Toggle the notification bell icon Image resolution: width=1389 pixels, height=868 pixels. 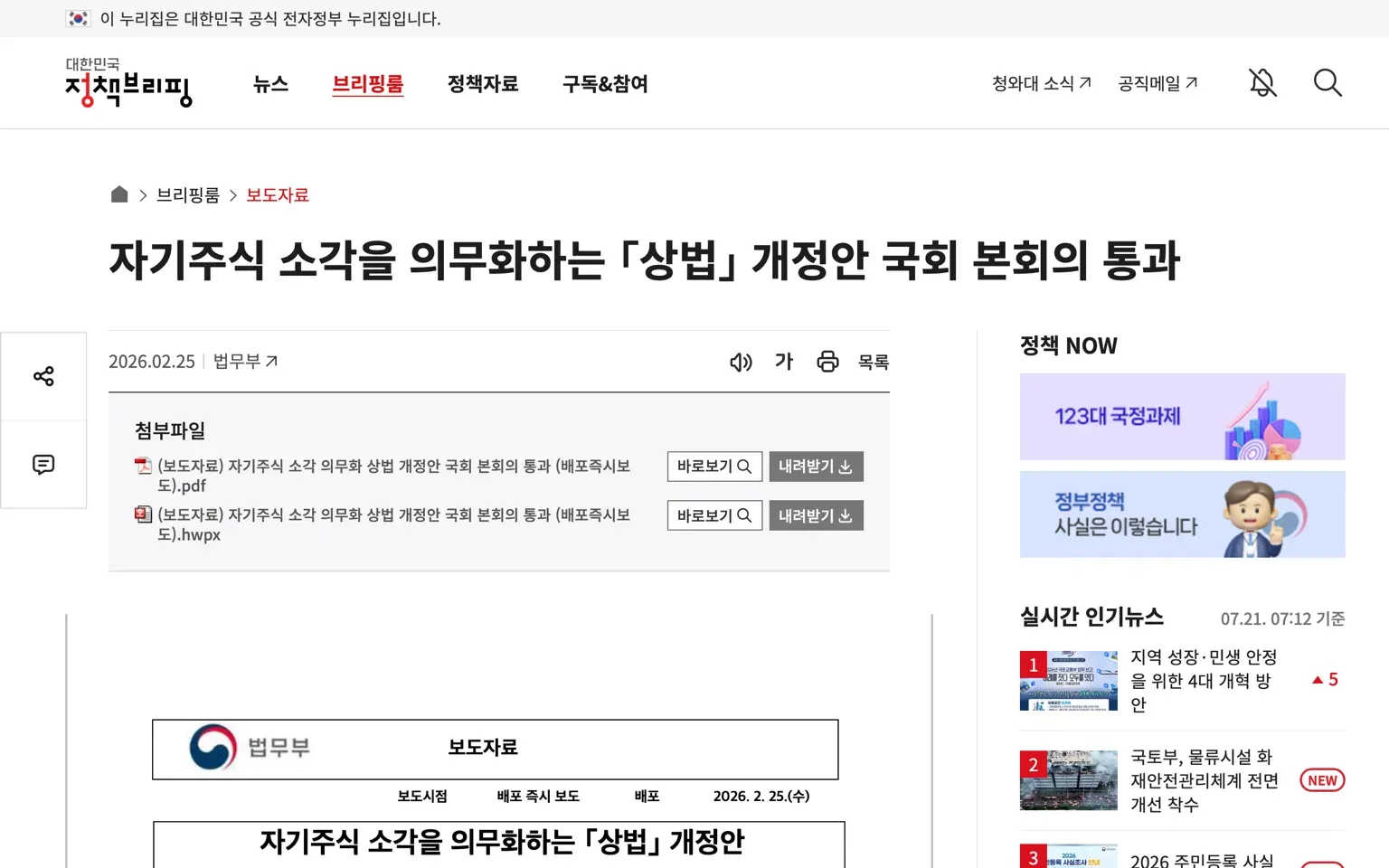click(1262, 83)
